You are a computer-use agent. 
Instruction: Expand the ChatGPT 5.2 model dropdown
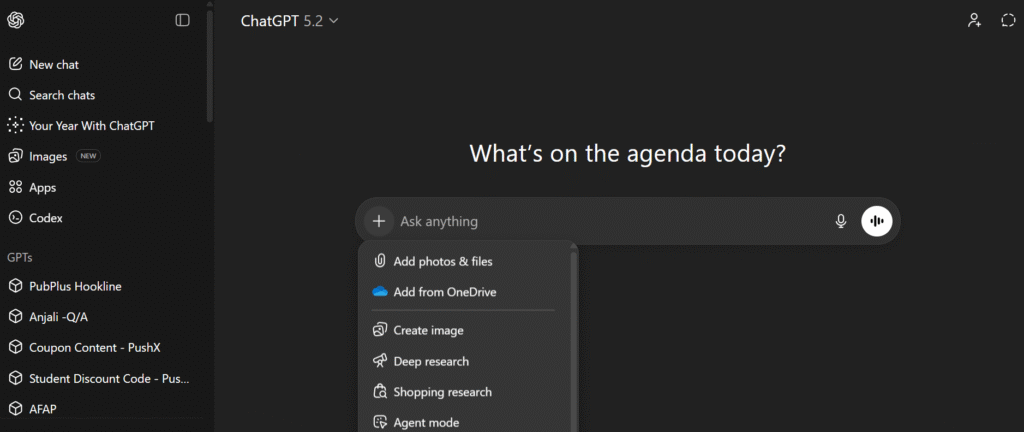[290, 20]
